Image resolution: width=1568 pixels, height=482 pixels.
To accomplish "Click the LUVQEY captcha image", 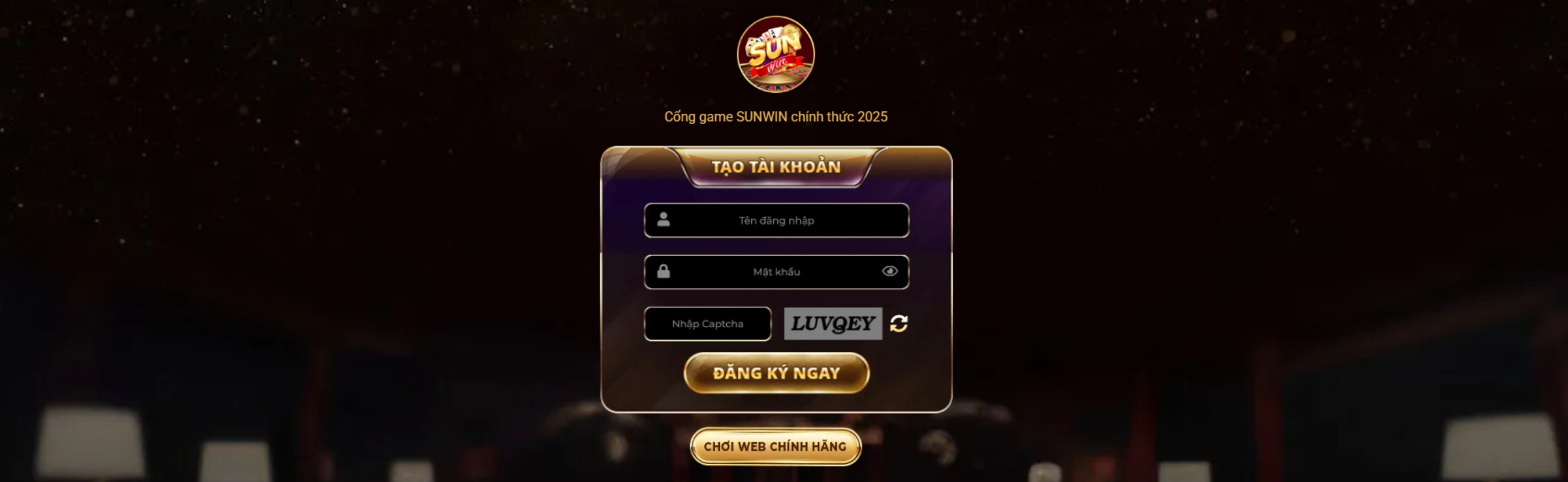I will click(x=833, y=324).
